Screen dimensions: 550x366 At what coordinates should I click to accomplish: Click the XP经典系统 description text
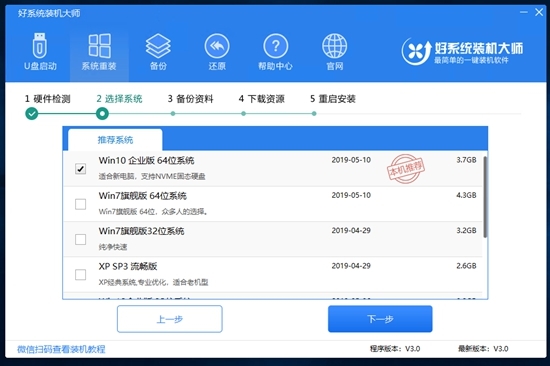click(x=153, y=282)
